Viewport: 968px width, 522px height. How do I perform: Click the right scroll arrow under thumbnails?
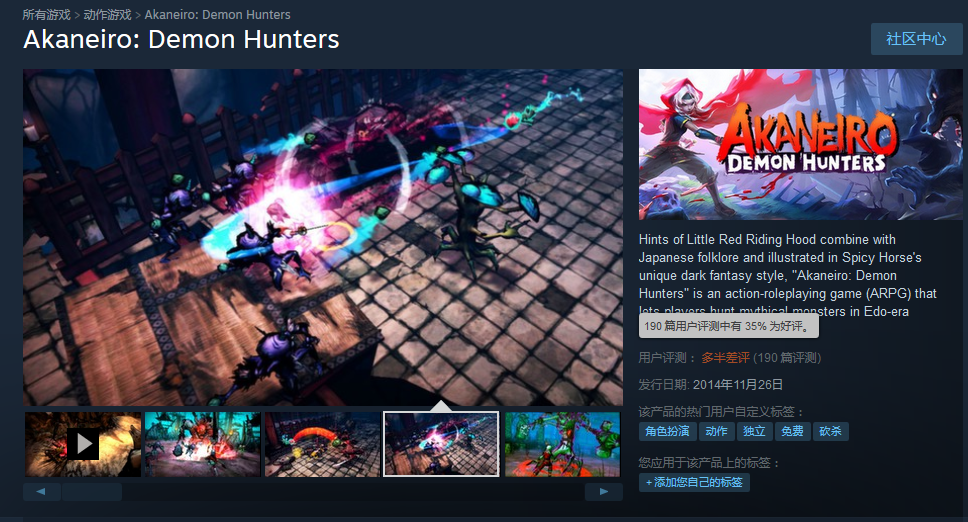[603, 492]
